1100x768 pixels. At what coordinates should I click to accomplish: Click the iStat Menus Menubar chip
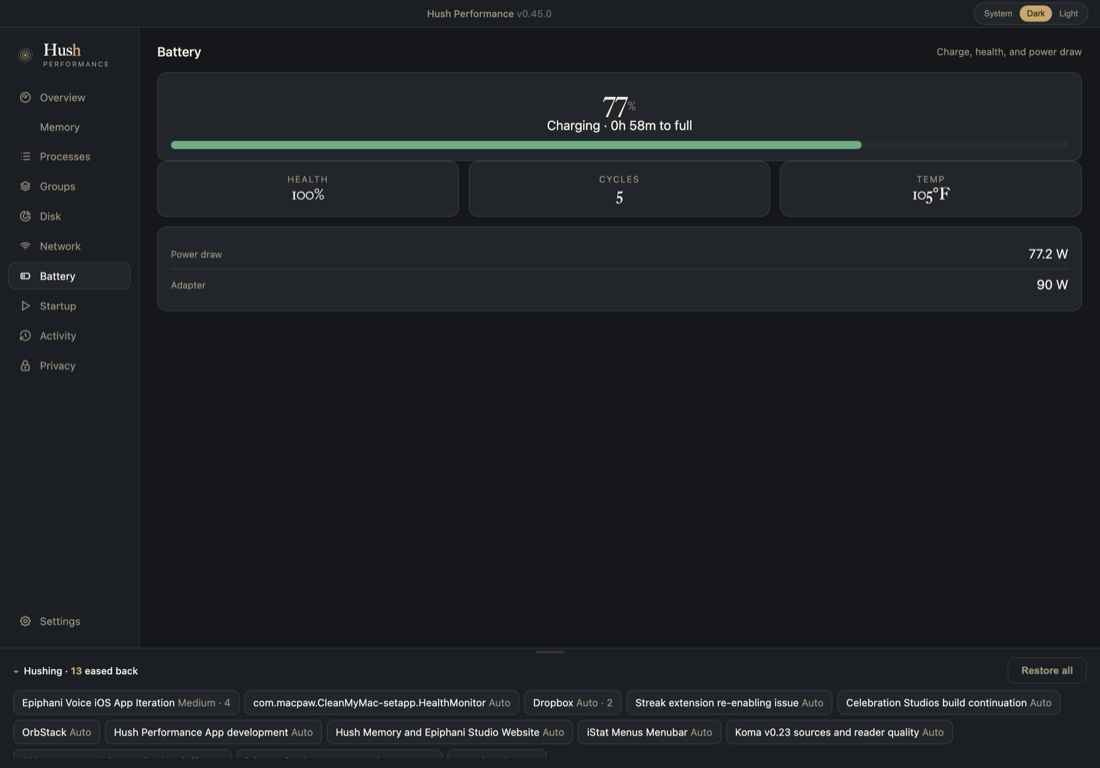pyautogui.click(x=649, y=732)
